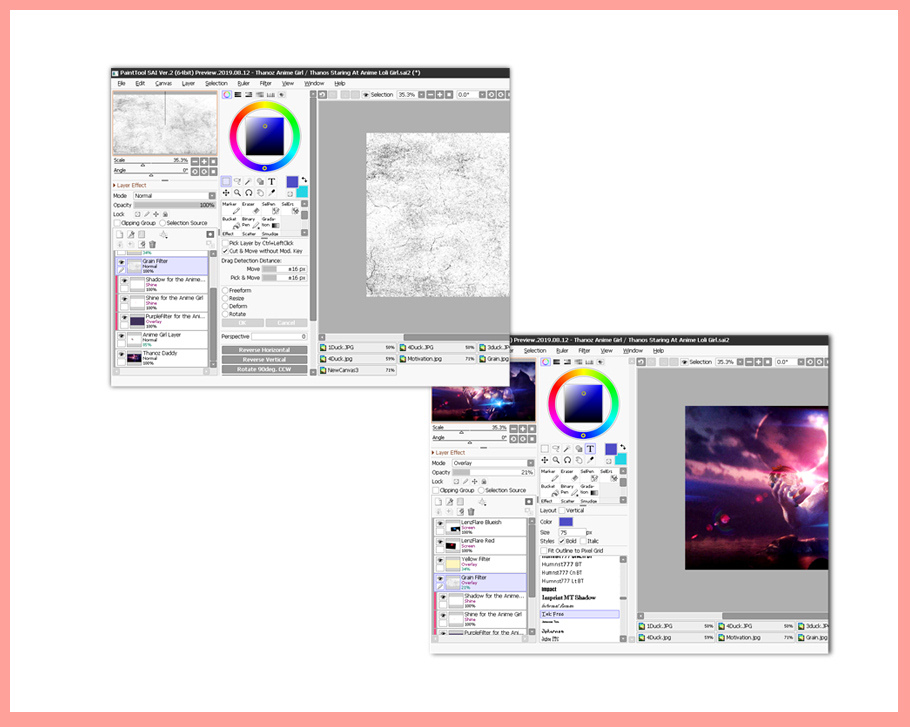Toggle visibility of LenzFlare Blueish layer in lower window
910x727 pixels.
(440, 523)
